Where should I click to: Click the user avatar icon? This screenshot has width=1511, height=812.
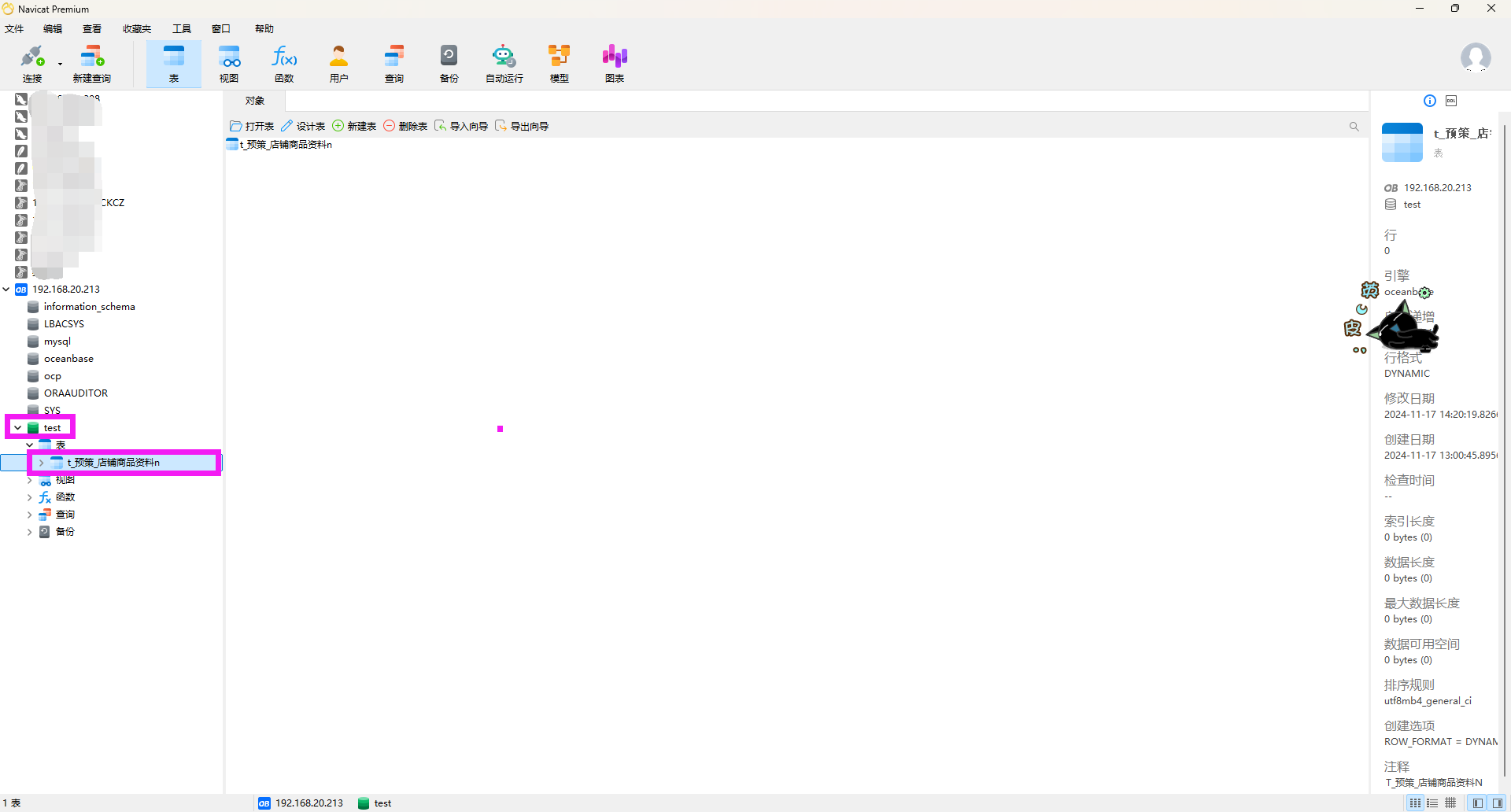(1476, 58)
